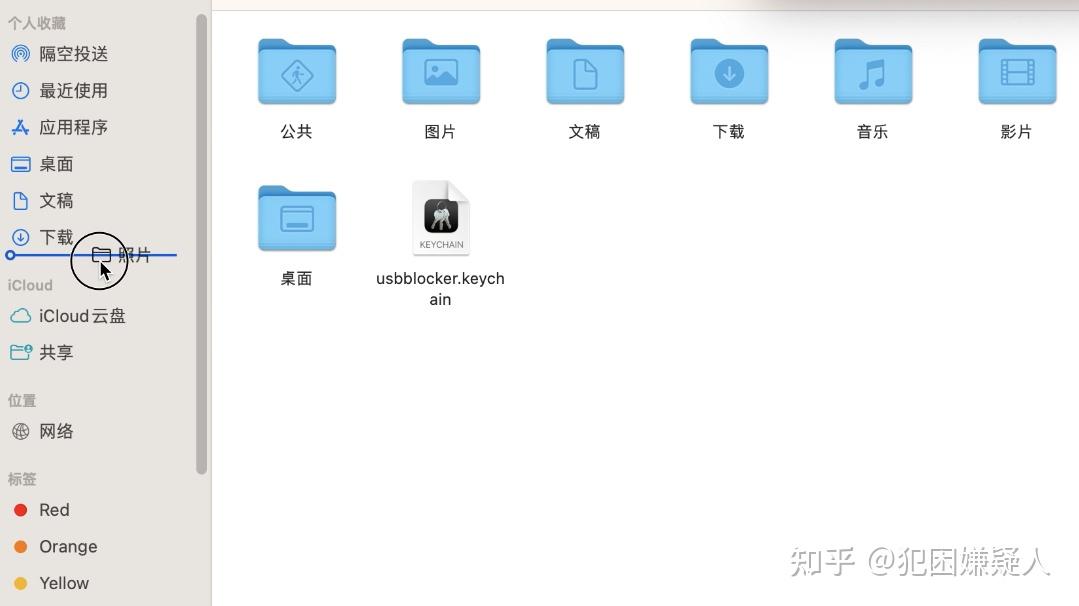This screenshot has height=606, width=1079.
Task: Open the 桌面 folder icon in main pane
Action: (297, 218)
